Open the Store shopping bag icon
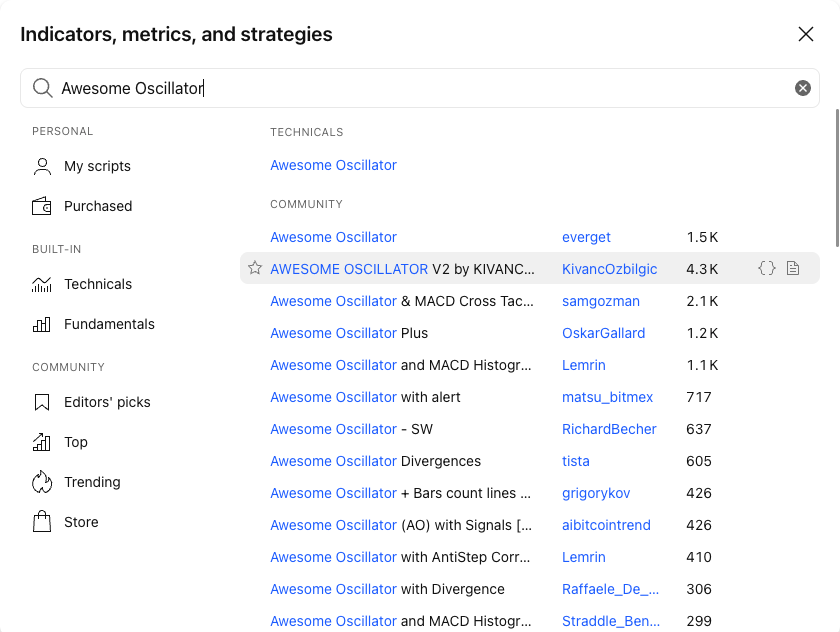 (42, 522)
